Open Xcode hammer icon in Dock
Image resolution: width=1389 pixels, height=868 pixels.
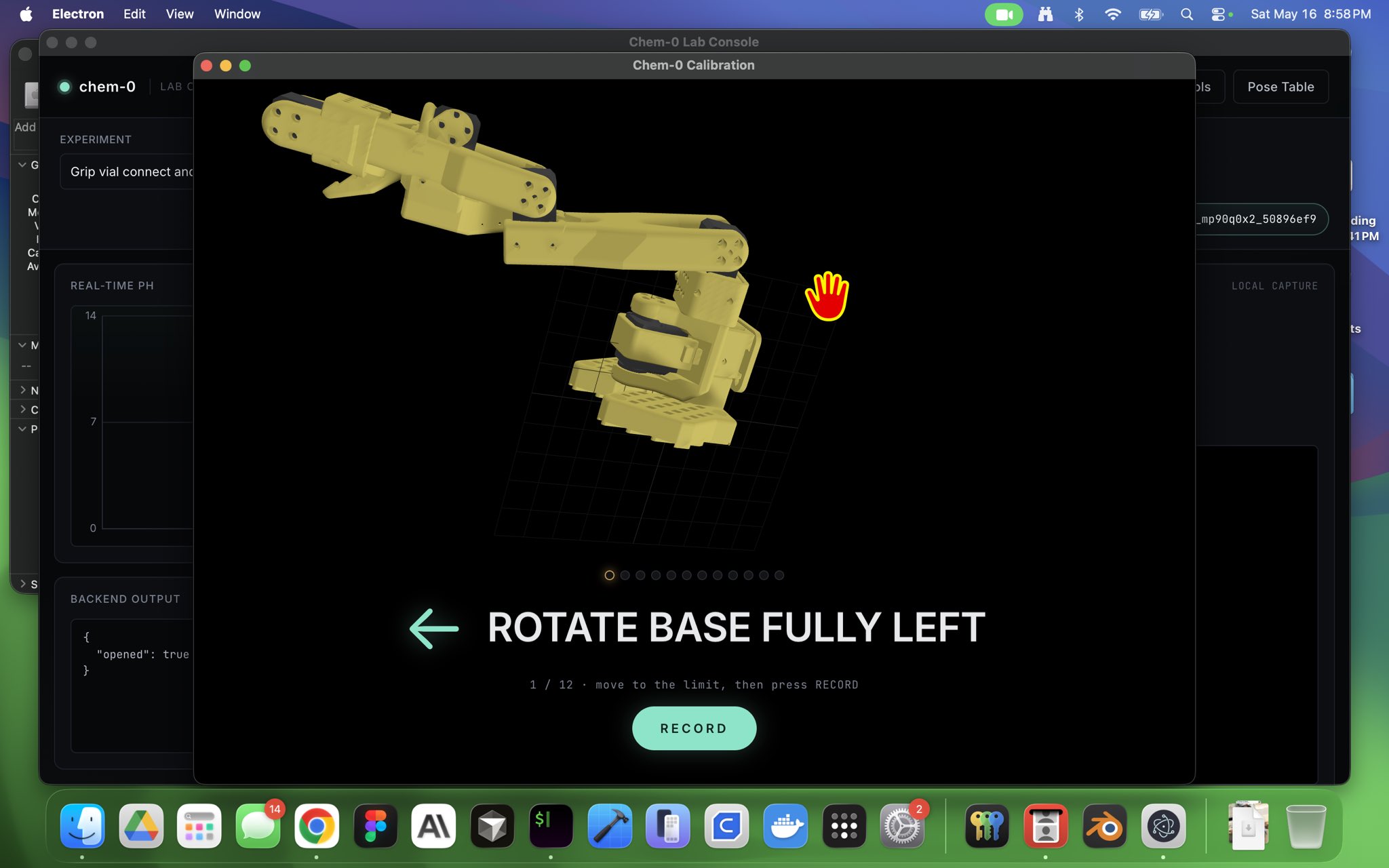tap(610, 826)
